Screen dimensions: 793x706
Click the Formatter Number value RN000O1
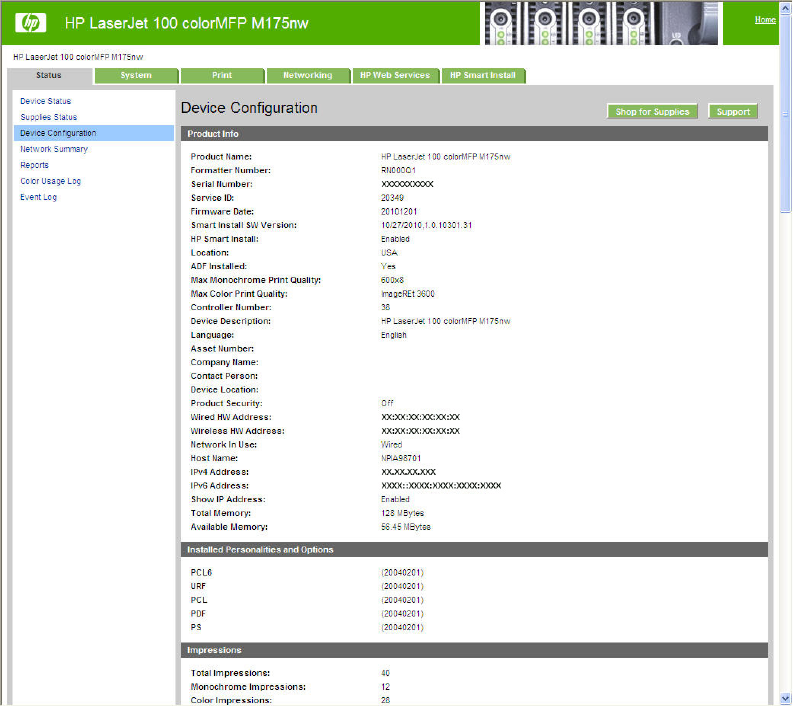(x=399, y=170)
